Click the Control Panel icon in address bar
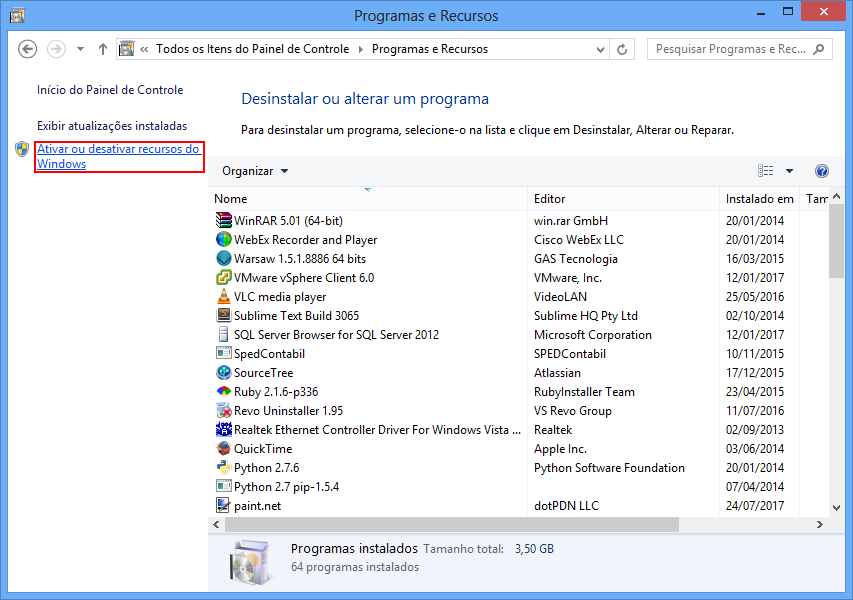853x600 pixels. click(127, 49)
